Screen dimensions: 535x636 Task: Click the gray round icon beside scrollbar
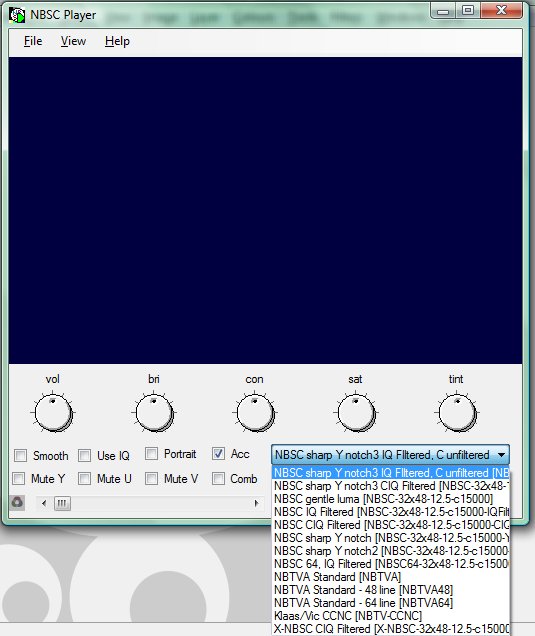(x=17, y=503)
